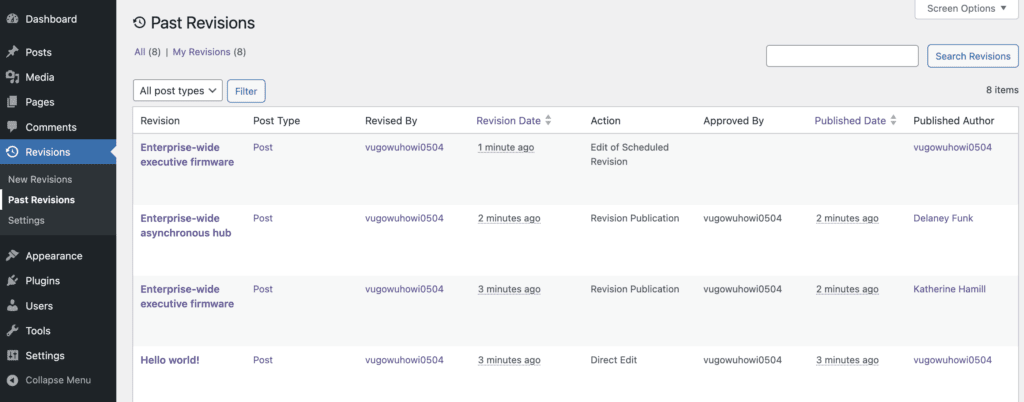Click the Dashboard gauge icon
This screenshot has height=402, width=1024.
pyautogui.click(x=12, y=19)
